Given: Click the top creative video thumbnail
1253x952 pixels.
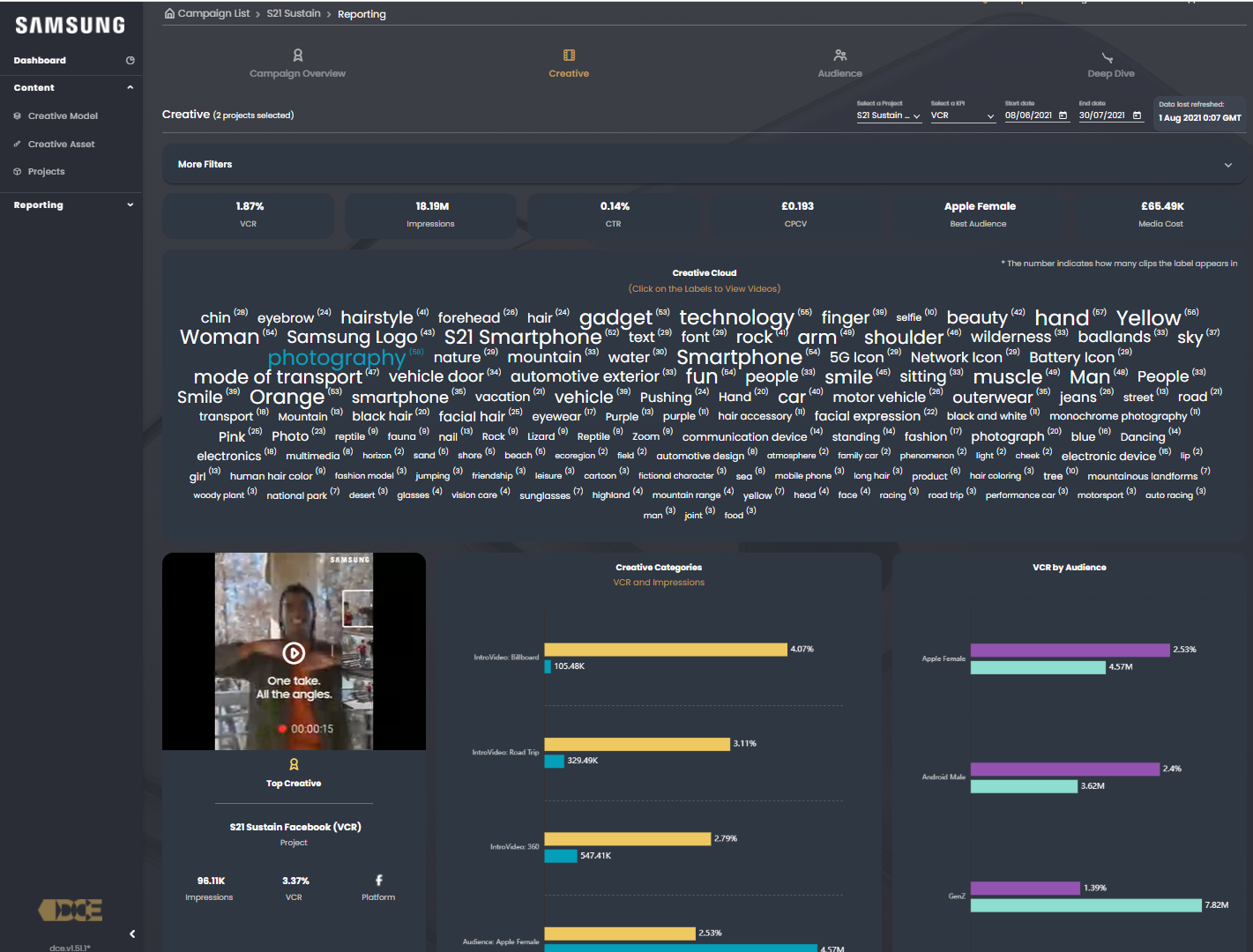Looking at the screenshot, I should (x=294, y=651).
